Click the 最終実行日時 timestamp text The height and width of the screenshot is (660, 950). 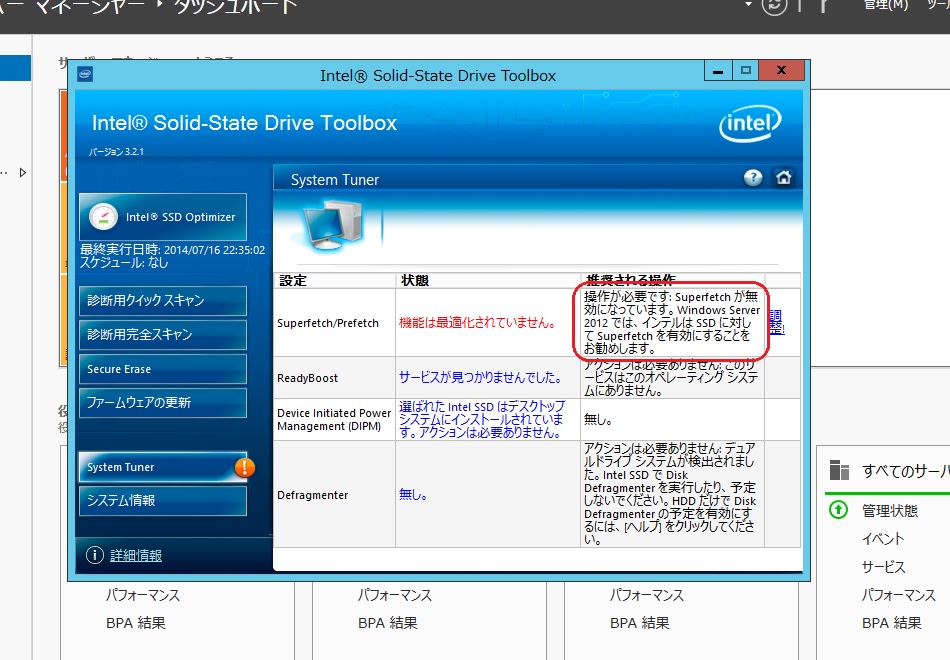pos(172,250)
